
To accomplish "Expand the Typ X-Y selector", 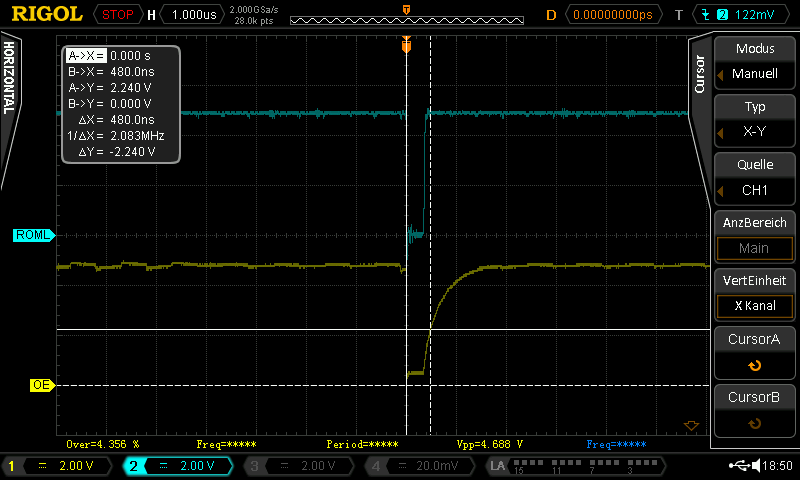I will tap(754, 120).
